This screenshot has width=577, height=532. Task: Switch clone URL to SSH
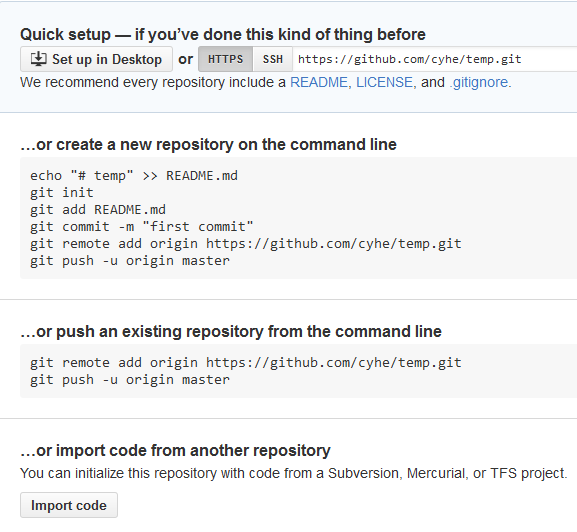[273, 59]
